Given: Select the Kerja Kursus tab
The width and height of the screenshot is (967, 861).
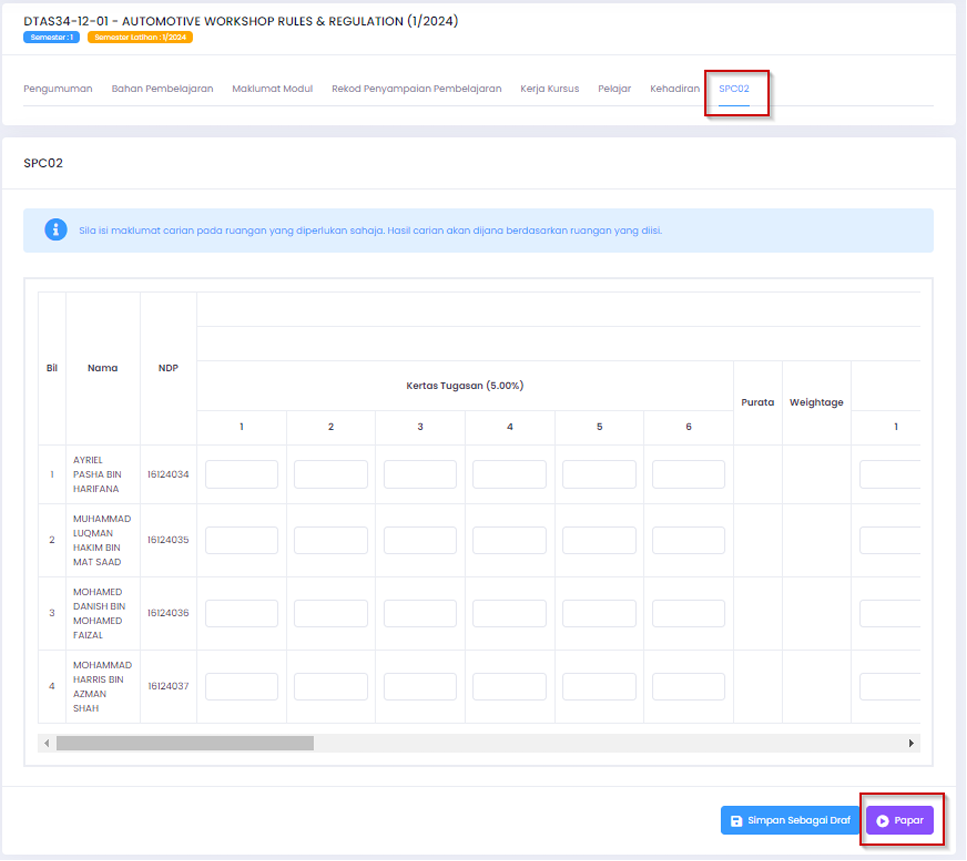Looking at the screenshot, I should (x=549, y=89).
